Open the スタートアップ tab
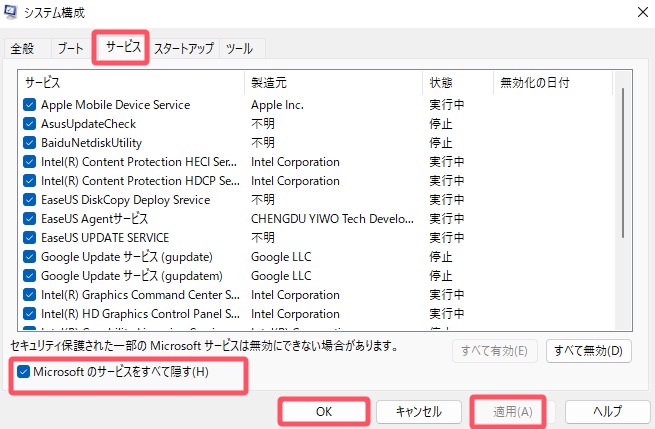 click(x=184, y=48)
